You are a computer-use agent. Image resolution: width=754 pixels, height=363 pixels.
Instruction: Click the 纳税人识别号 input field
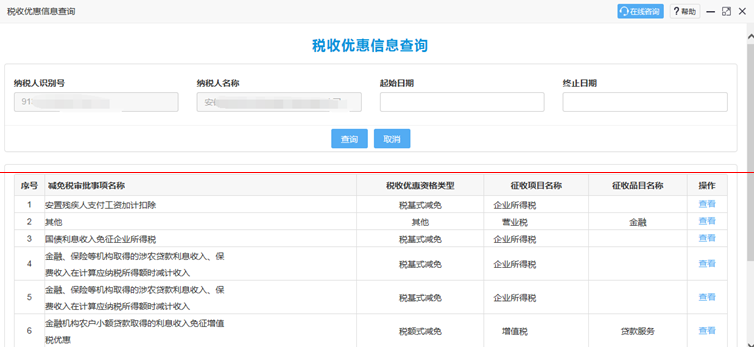point(96,102)
